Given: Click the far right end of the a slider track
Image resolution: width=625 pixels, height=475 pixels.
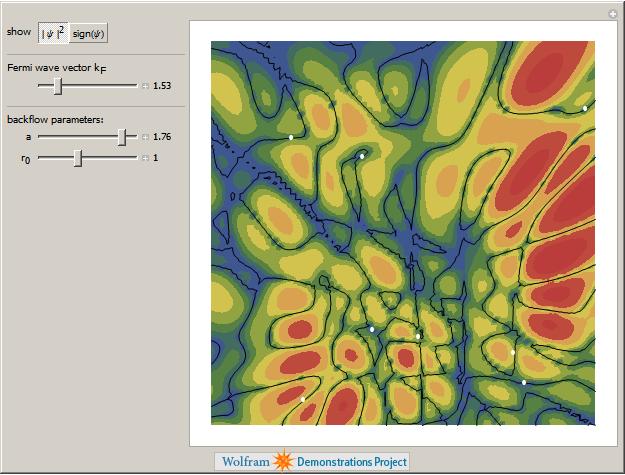Looking at the screenshot, I should point(136,137).
